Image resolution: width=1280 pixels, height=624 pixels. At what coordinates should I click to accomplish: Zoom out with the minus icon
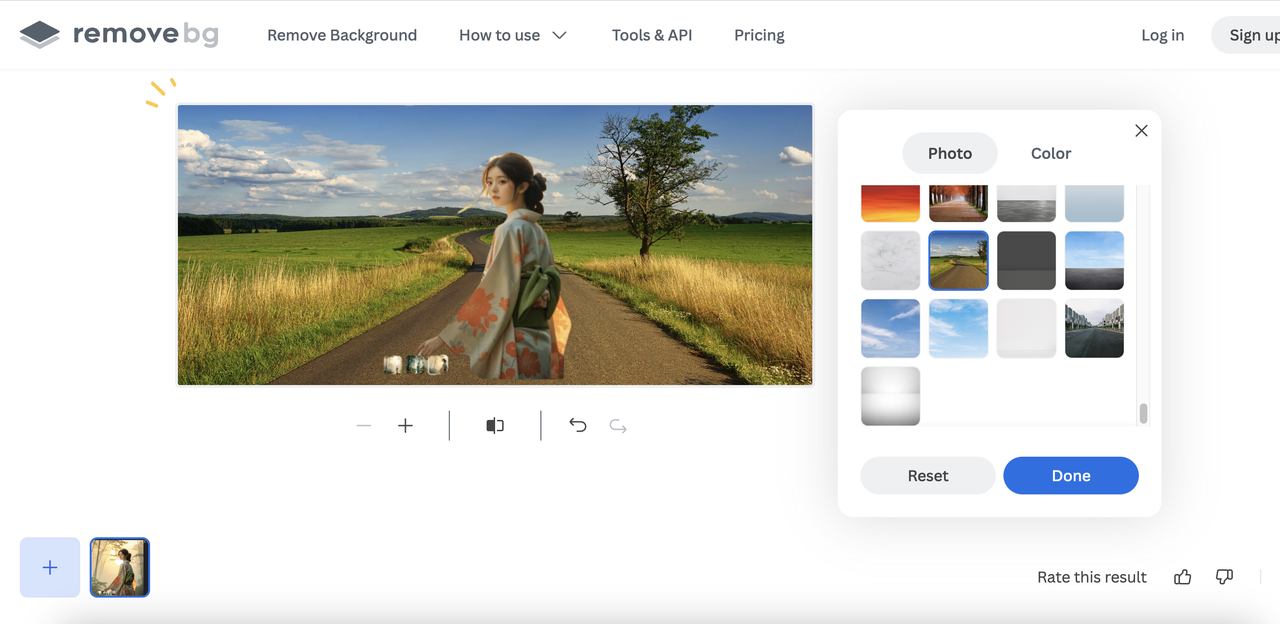click(x=364, y=426)
